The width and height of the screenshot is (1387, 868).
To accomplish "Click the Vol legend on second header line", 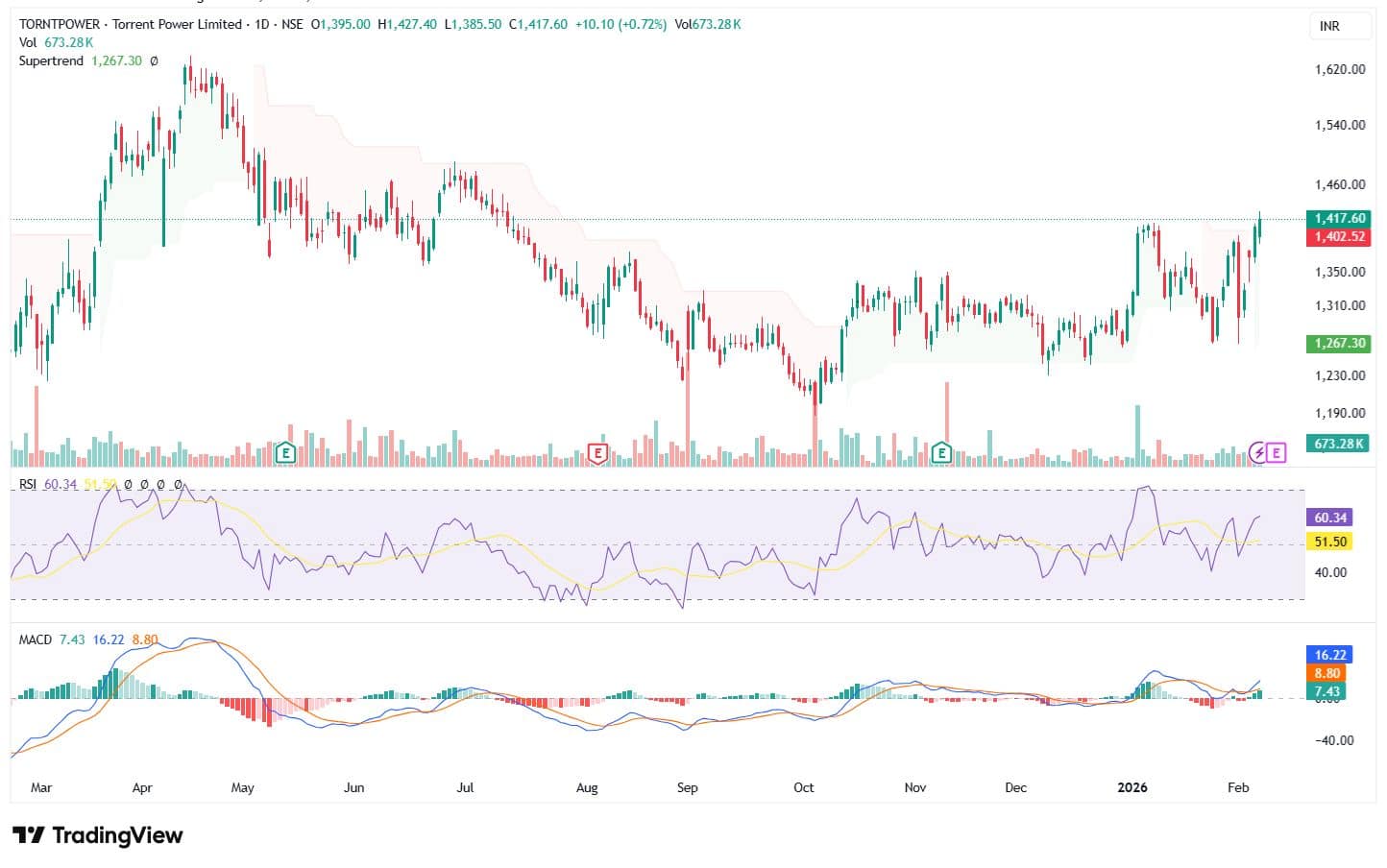I will [28, 42].
